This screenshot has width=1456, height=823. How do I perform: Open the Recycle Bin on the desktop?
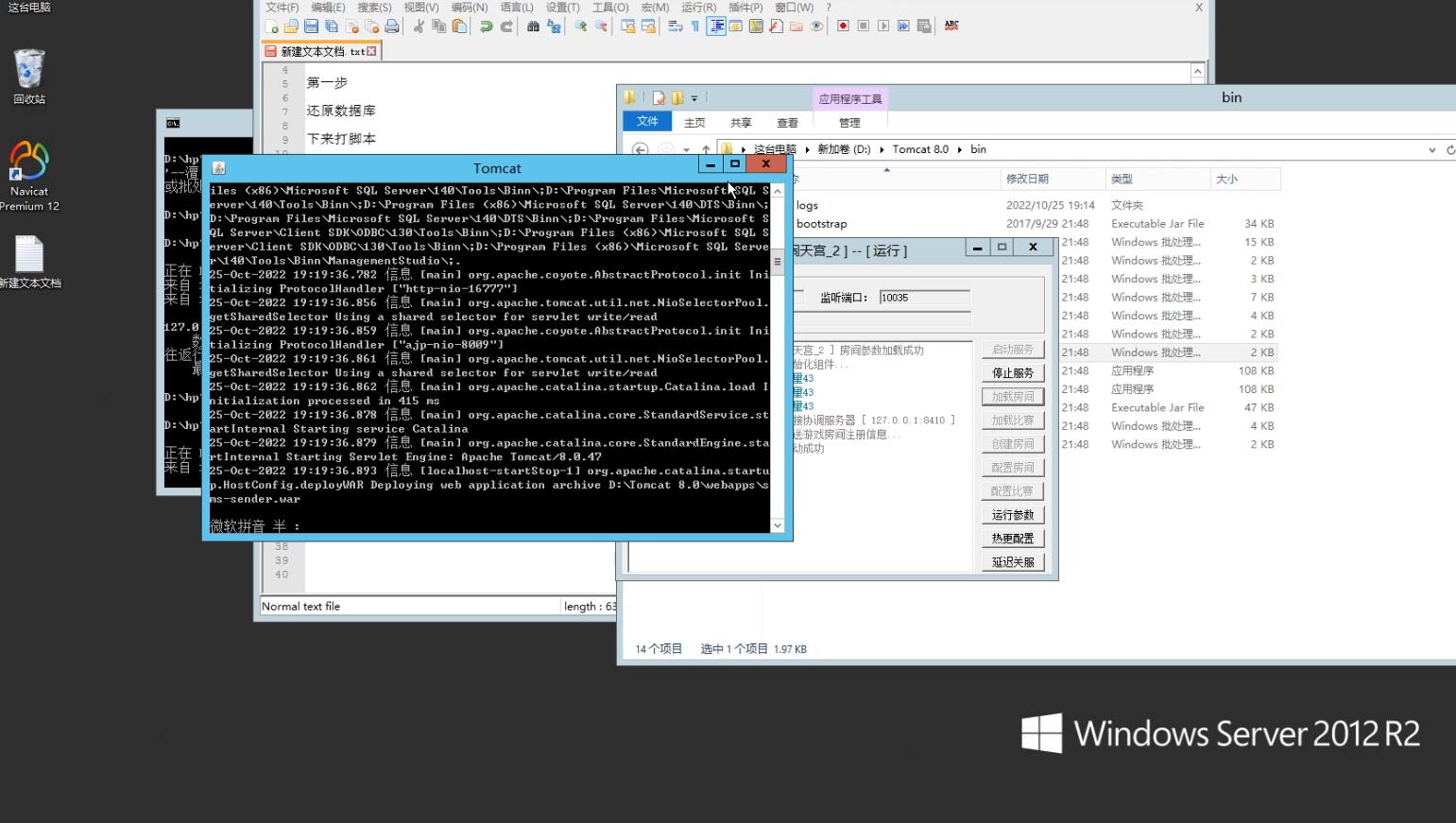point(29,76)
